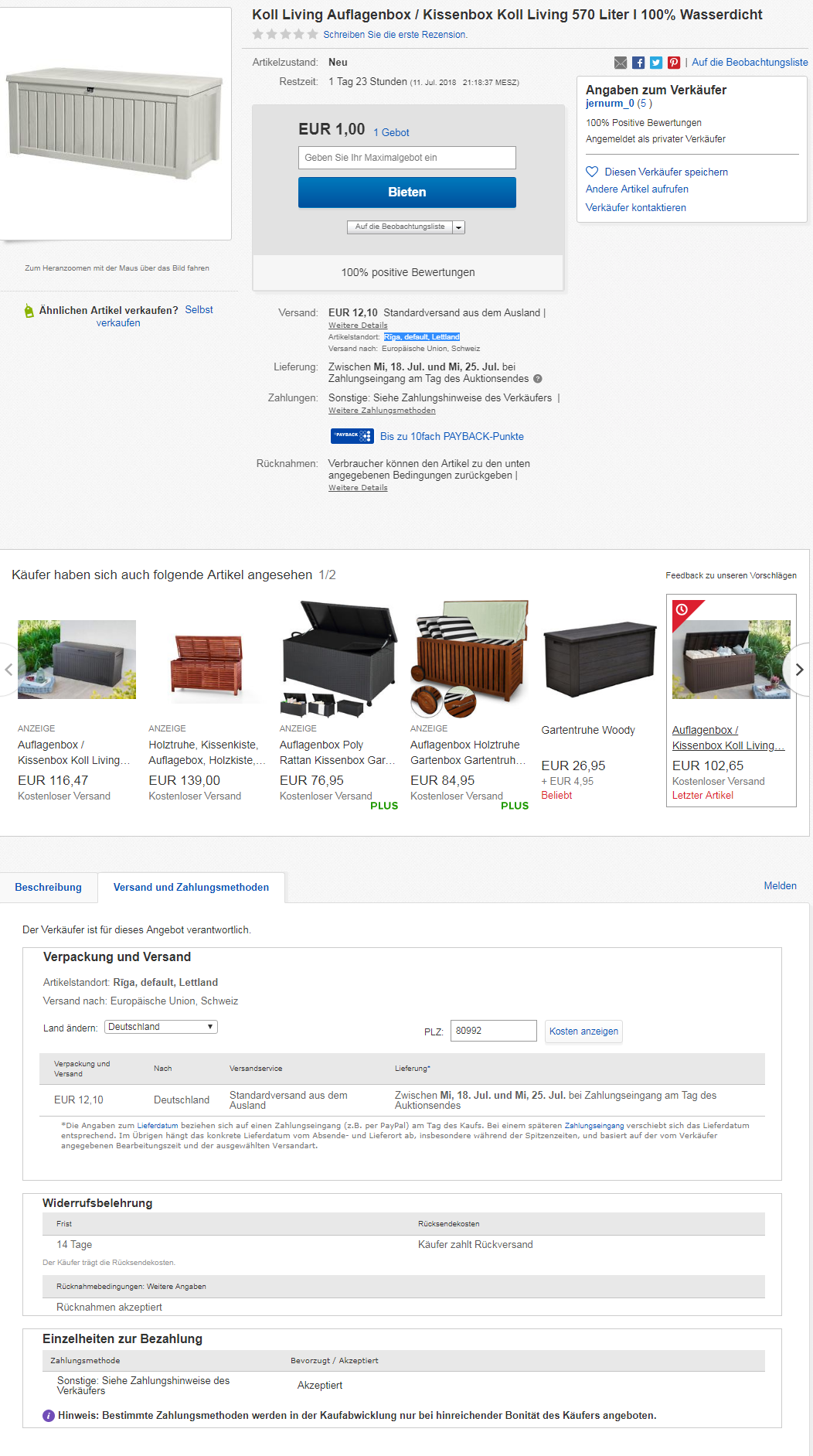Open Gartentruhe Woody listing title

588,730
